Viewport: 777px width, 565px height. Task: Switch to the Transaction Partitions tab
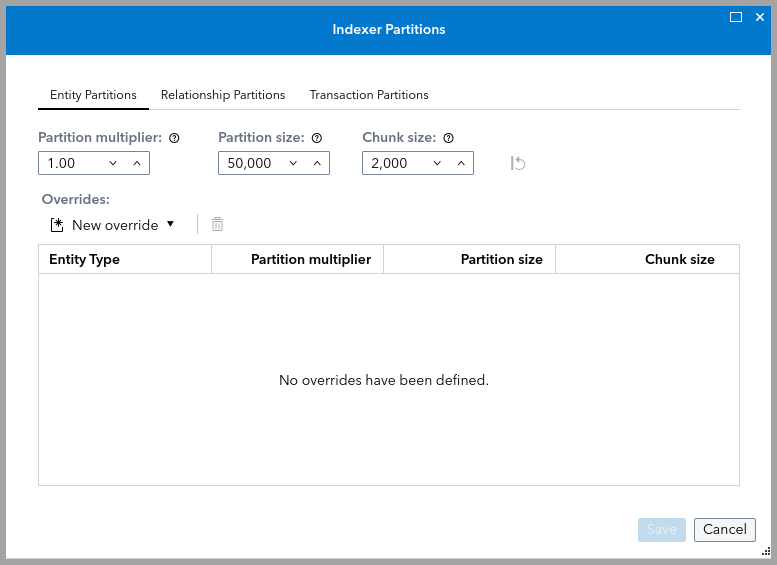pos(369,95)
